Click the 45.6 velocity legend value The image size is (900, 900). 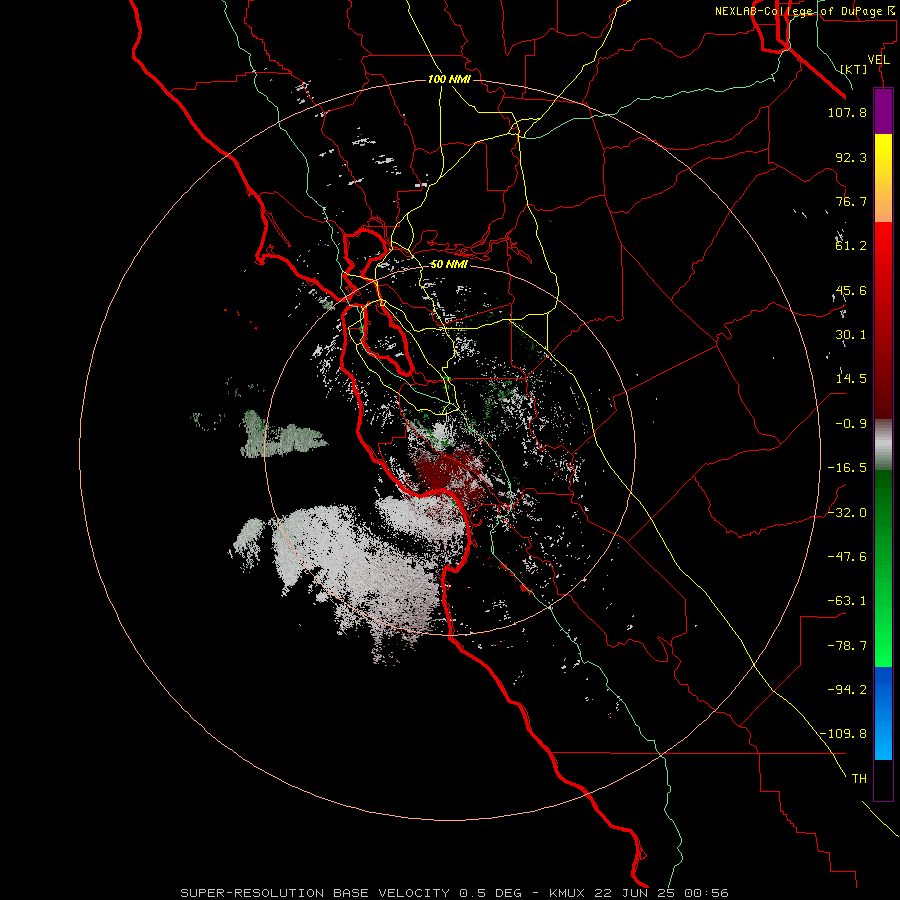851,290
